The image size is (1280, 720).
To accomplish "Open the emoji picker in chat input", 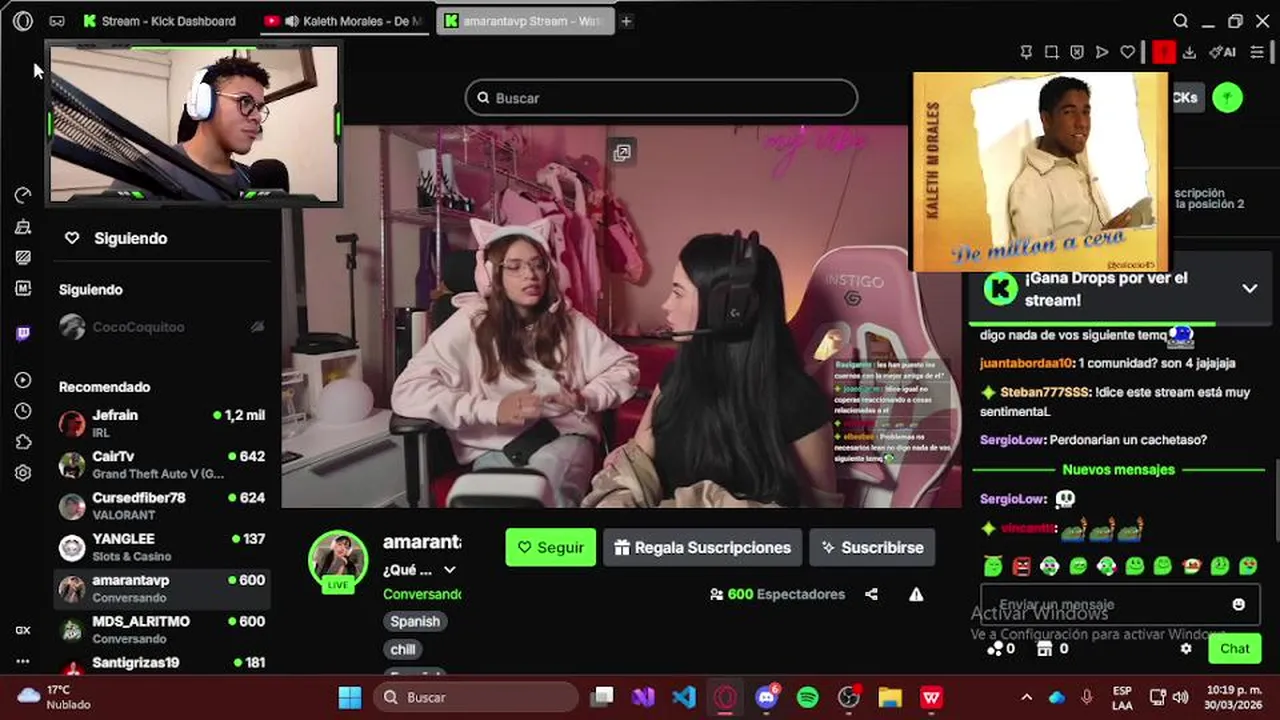I will tap(1239, 604).
